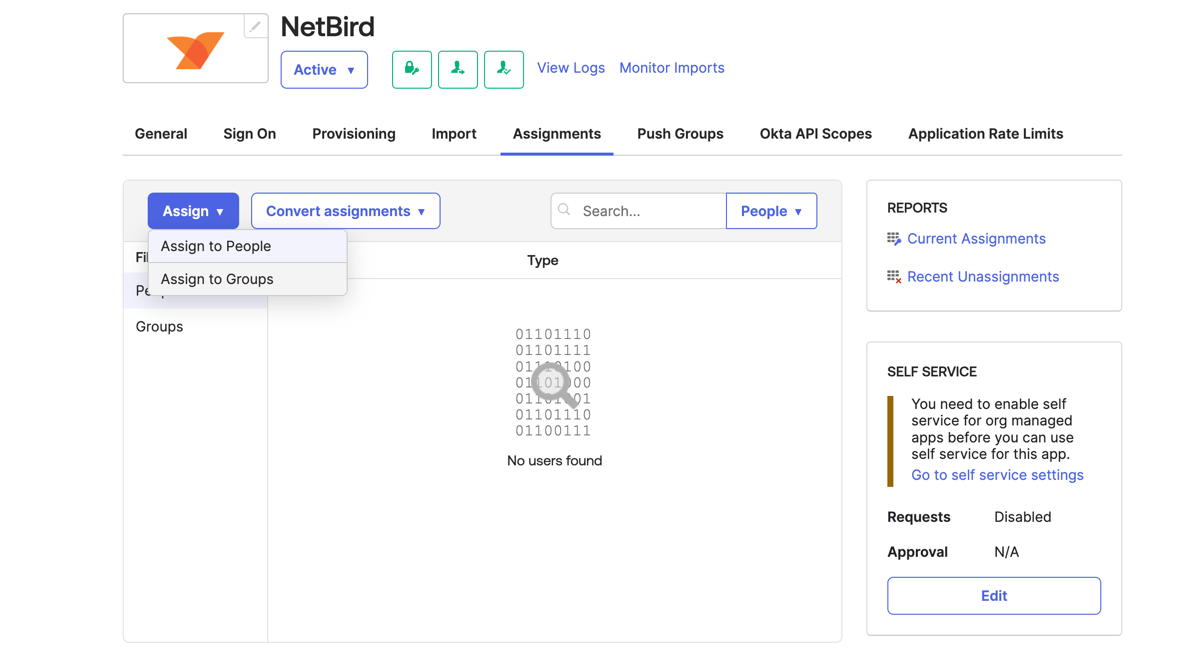Click the REPORTS heading
The width and height of the screenshot is (1185, 661).
coord(917,208)
